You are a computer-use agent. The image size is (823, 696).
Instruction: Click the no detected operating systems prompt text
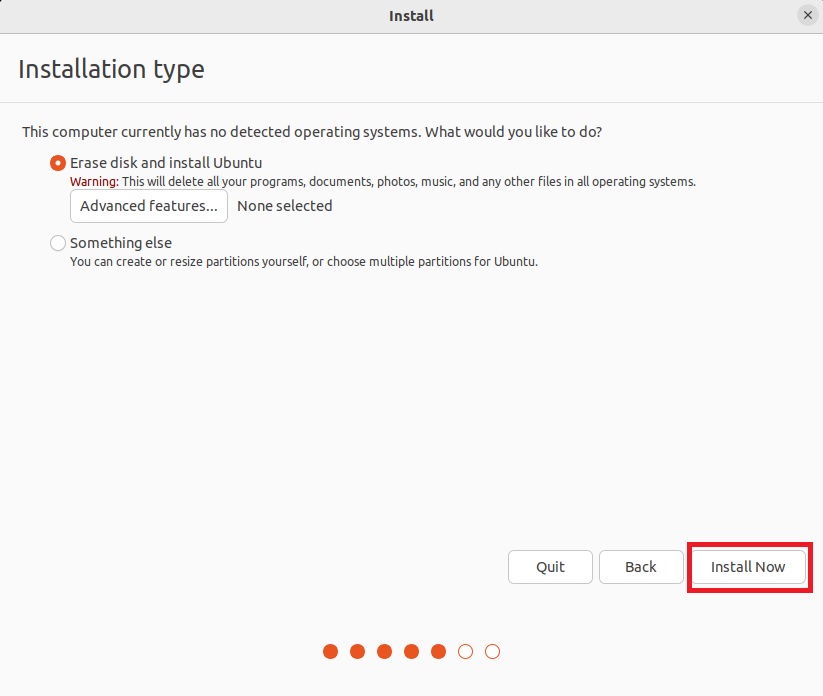[312, 132]
